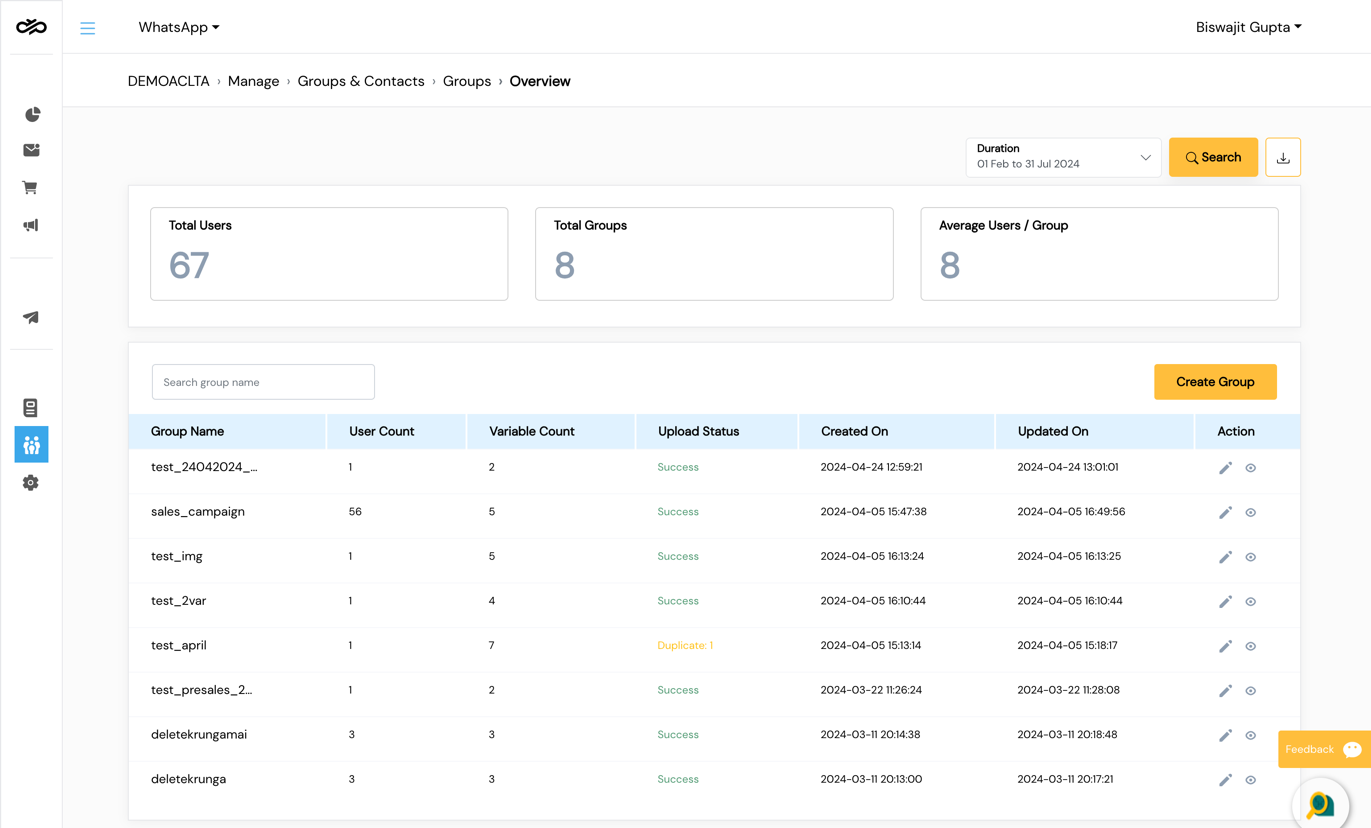Click the Overview breadcrumb
Image resolution: width=1371 pixels, height=828 pixels.
(540, 81)
